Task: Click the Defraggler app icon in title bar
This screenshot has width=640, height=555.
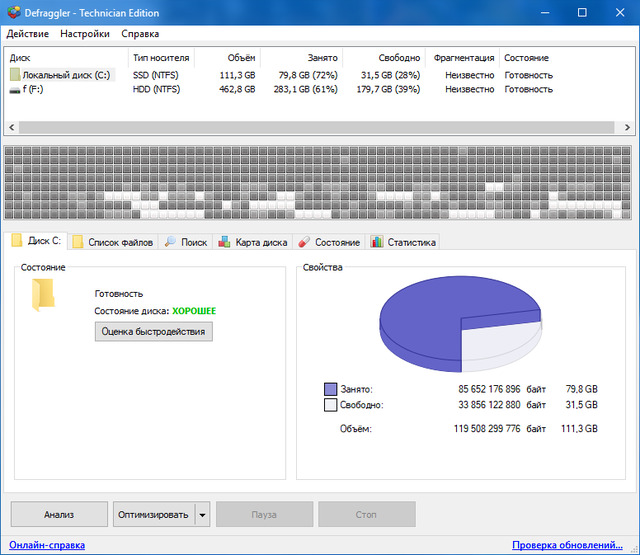Action: point(12,12)
